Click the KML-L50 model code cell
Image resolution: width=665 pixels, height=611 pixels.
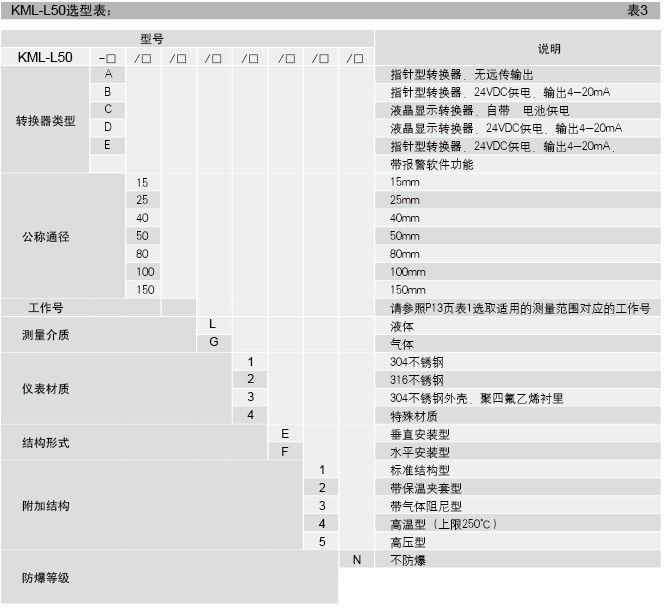pyautogui.click(x=45, y=58)
